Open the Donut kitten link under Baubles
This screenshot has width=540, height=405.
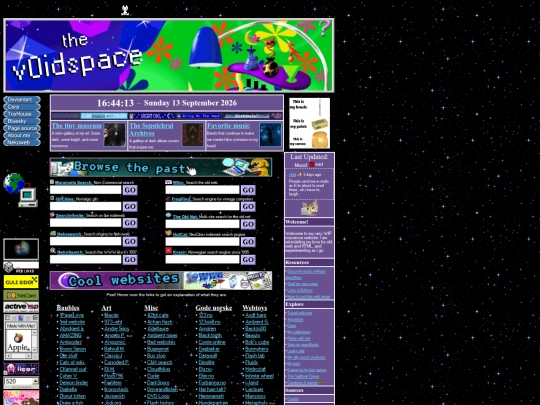(x=73, y=396)
